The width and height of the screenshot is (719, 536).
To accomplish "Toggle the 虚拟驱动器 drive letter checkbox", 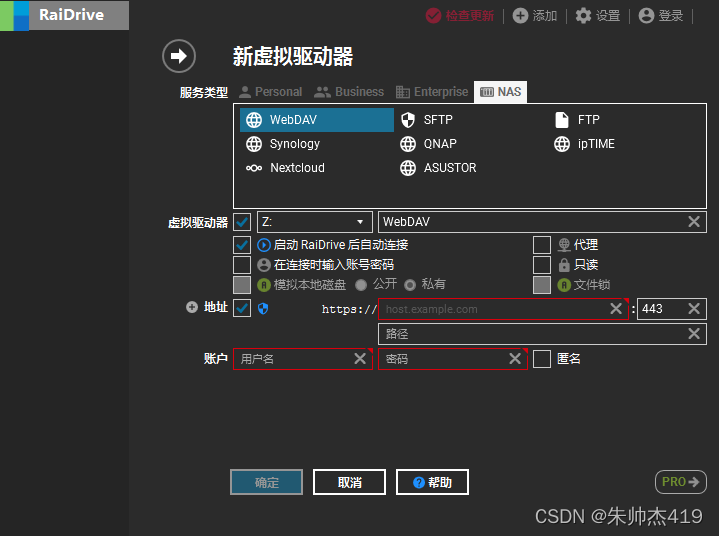I will [x=242, y=222].
